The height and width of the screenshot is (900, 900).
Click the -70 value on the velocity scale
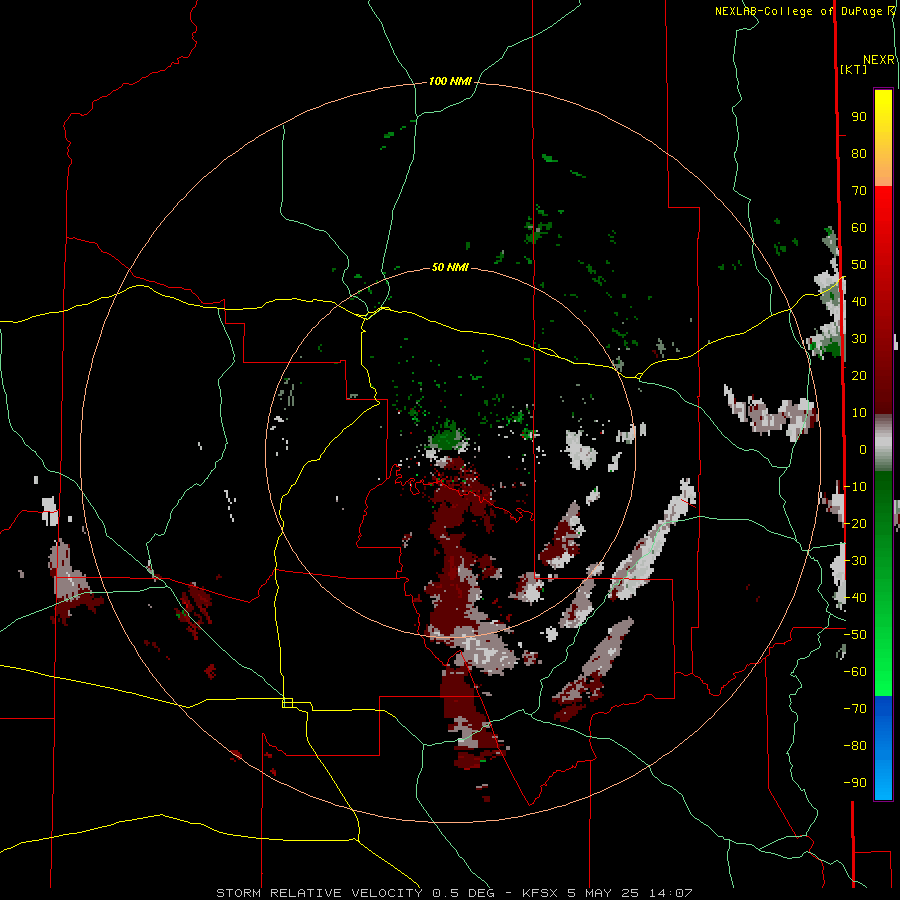point(855,708)
